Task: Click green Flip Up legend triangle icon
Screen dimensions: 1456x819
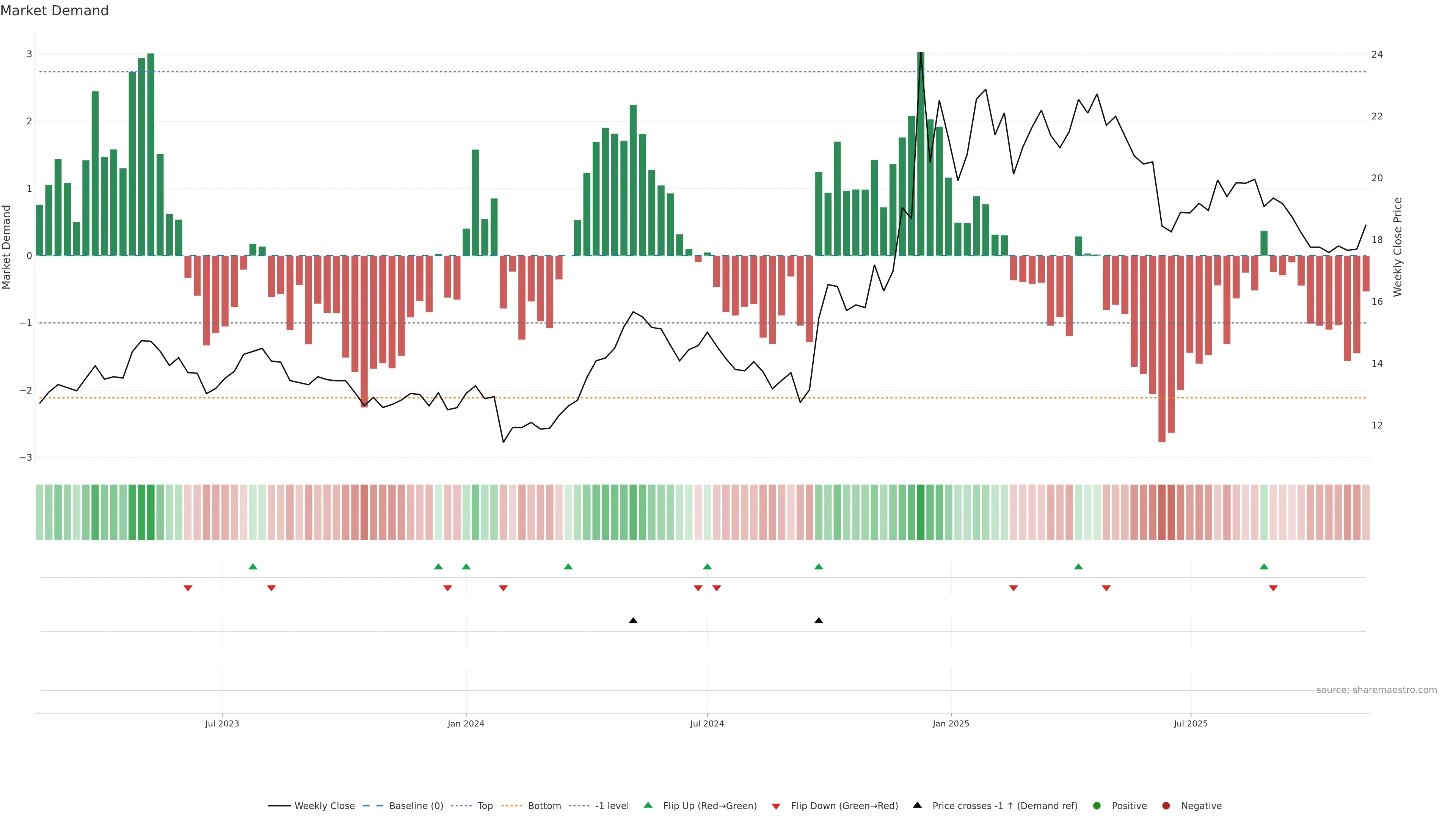Action: 648,805
